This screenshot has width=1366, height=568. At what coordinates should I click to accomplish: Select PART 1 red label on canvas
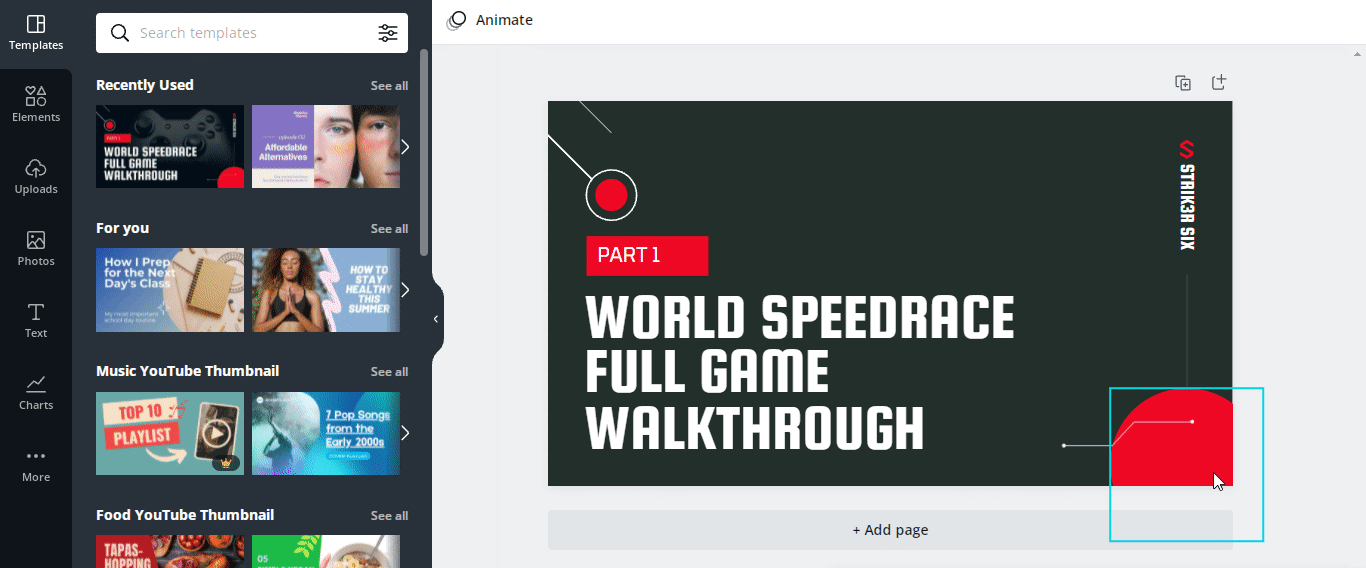click(x=647, y=256)
